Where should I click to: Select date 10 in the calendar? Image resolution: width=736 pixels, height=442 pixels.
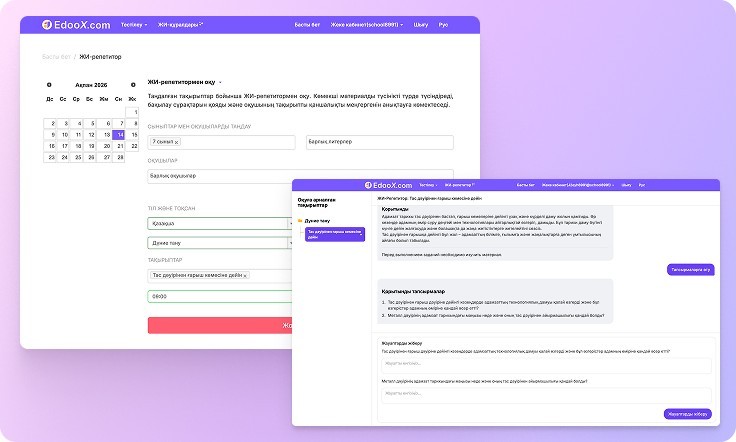coord(63,135)
